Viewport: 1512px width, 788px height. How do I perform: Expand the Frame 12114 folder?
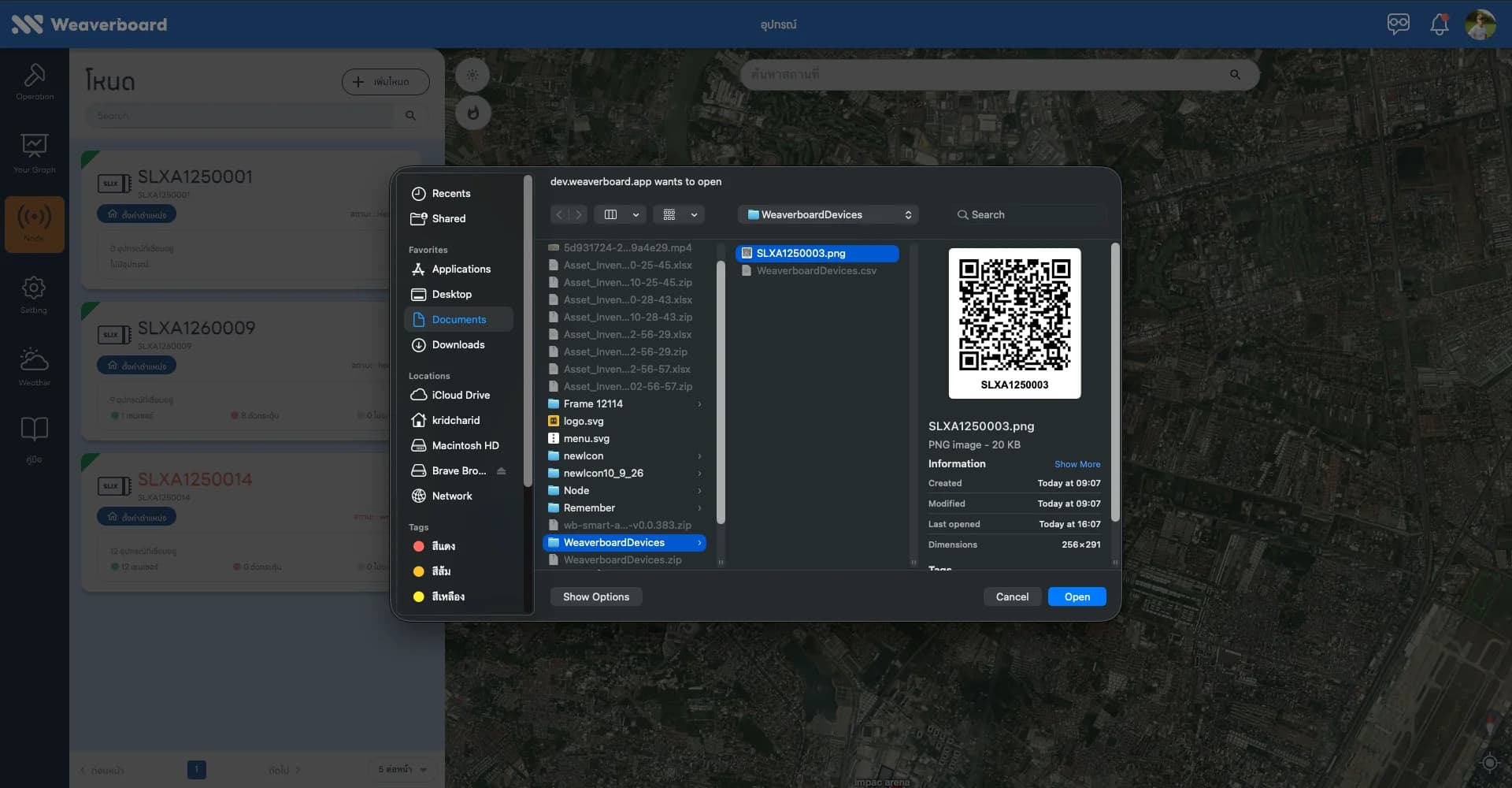[699, 404]
